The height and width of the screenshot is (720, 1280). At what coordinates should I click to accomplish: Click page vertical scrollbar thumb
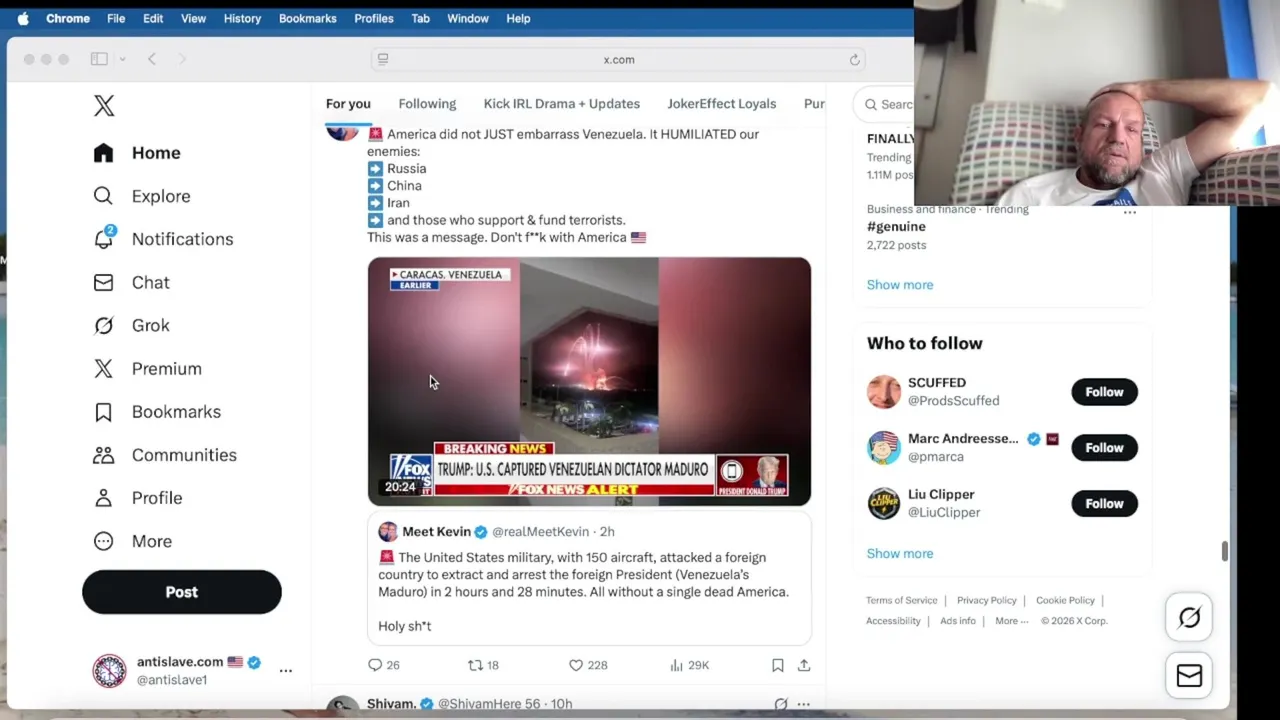click(x=1224, y=551)
